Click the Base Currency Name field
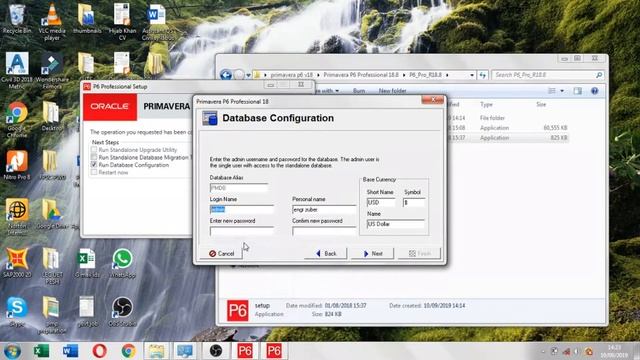 click(x=396, y=224)
